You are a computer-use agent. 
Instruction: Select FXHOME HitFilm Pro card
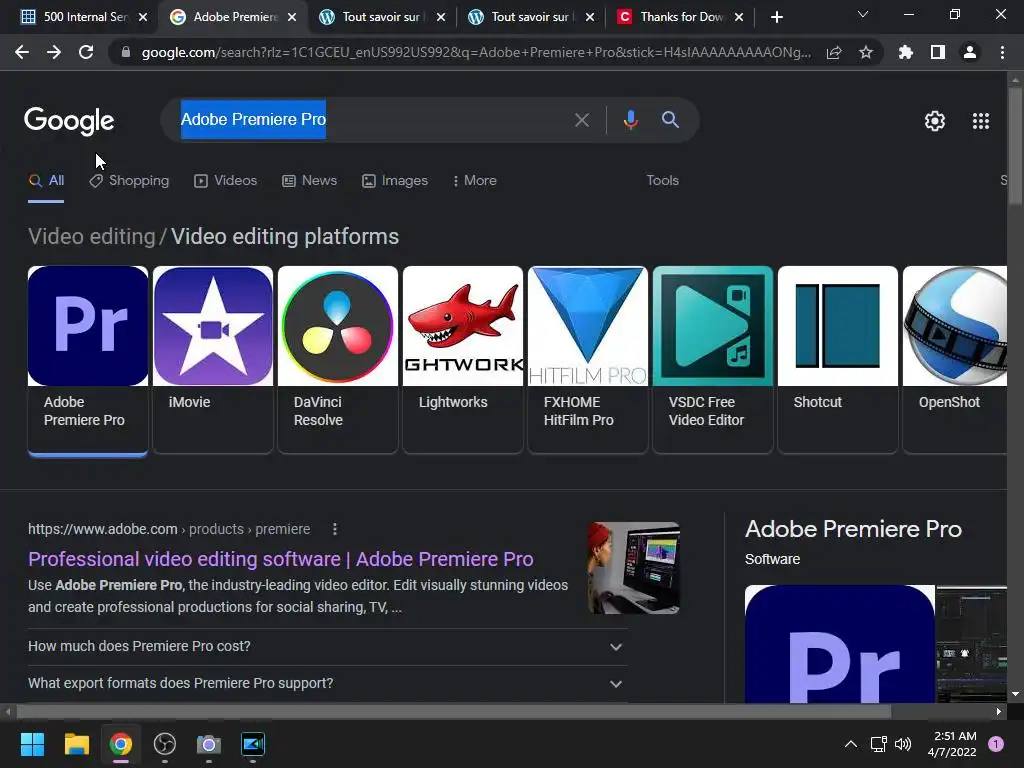[x=588, y=359]
